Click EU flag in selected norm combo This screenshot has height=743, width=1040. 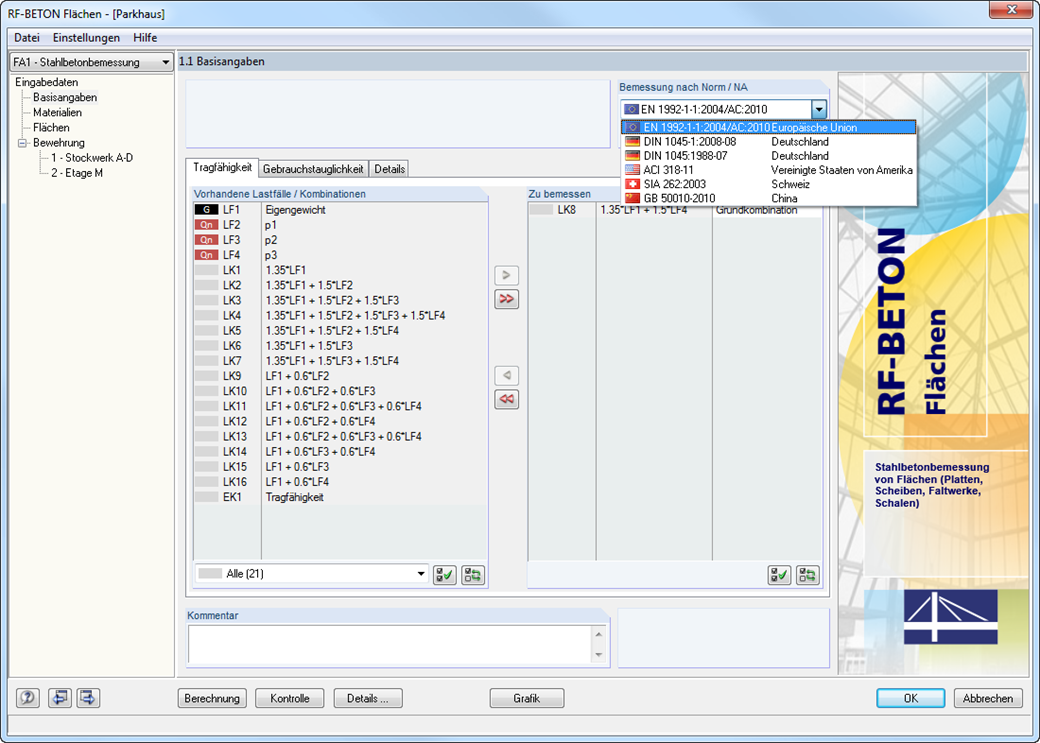point(631,109)
